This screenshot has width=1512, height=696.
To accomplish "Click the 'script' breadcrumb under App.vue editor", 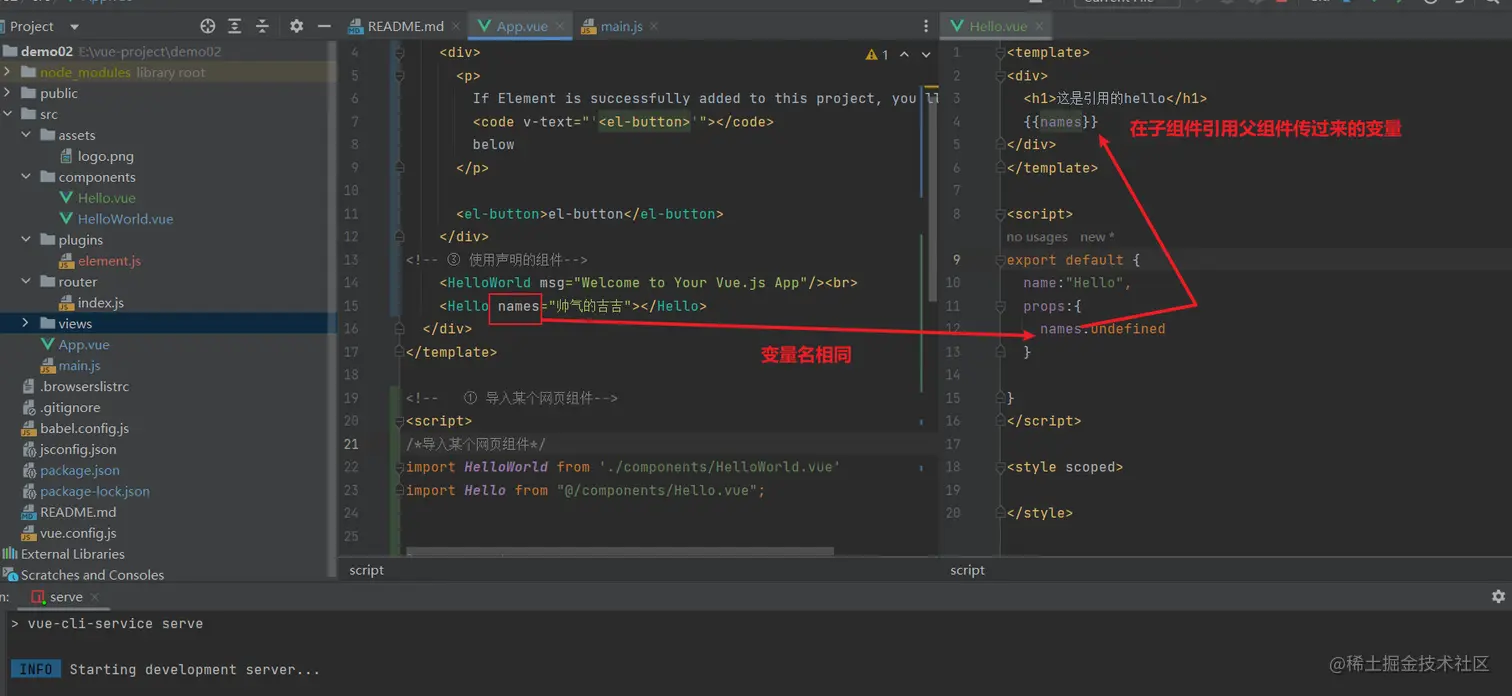I will tap(366, 570).
